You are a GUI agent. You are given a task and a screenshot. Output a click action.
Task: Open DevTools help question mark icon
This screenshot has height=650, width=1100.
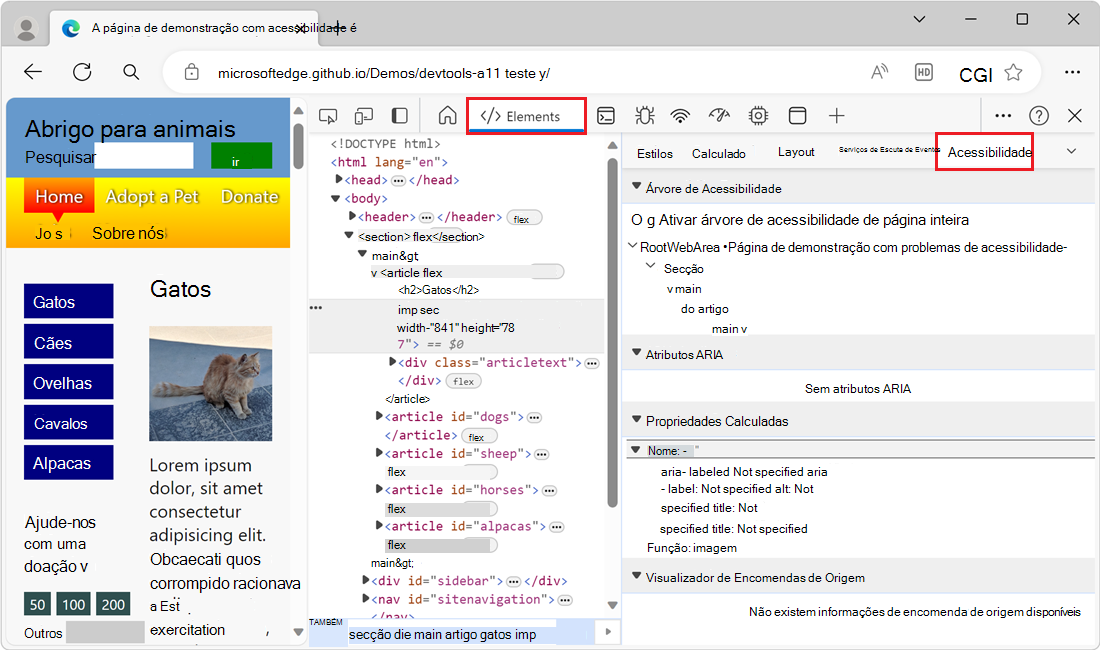point(1039,116)
